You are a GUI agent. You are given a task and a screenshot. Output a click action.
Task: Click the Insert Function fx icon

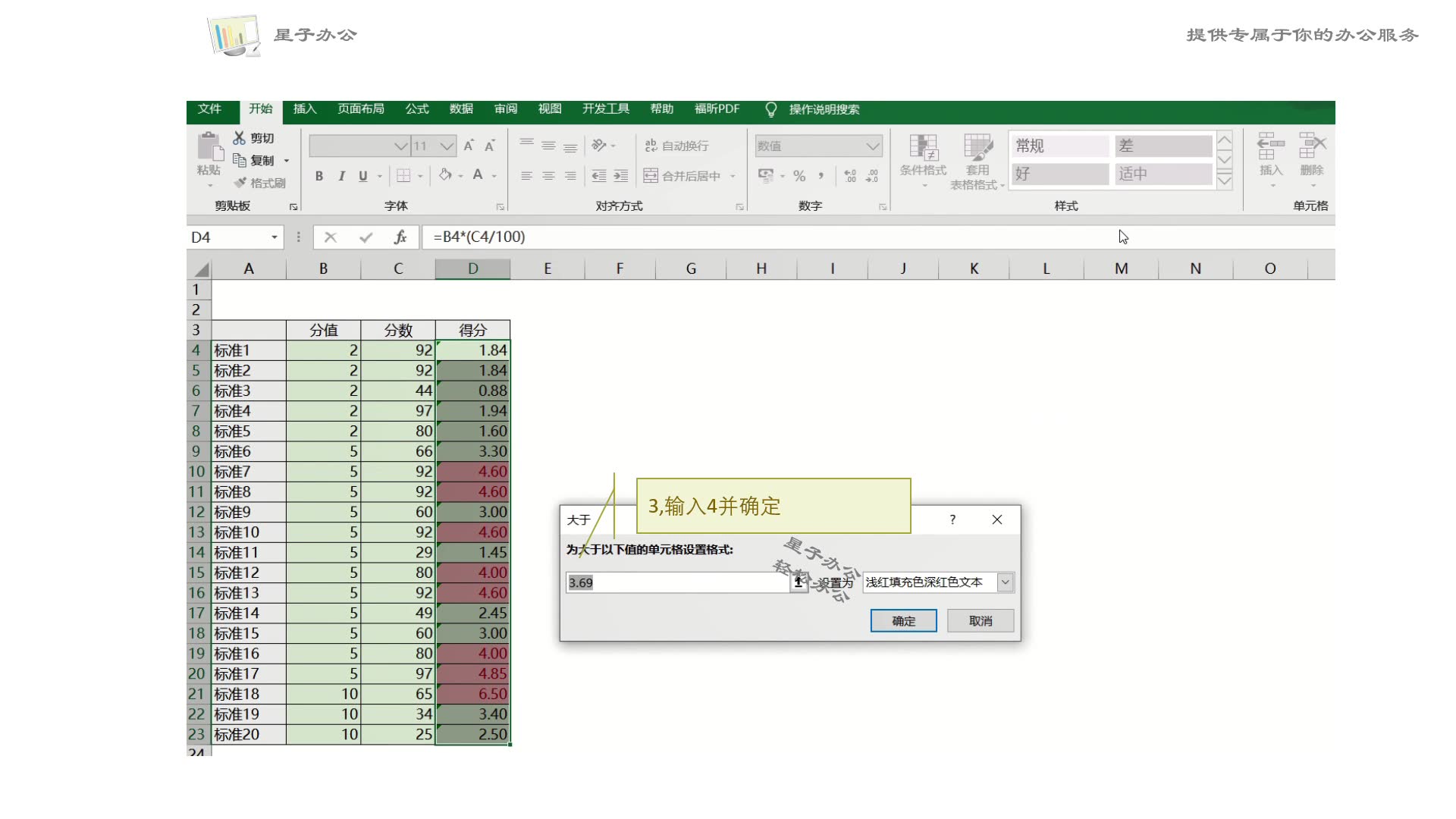click(x=400, y=237)
